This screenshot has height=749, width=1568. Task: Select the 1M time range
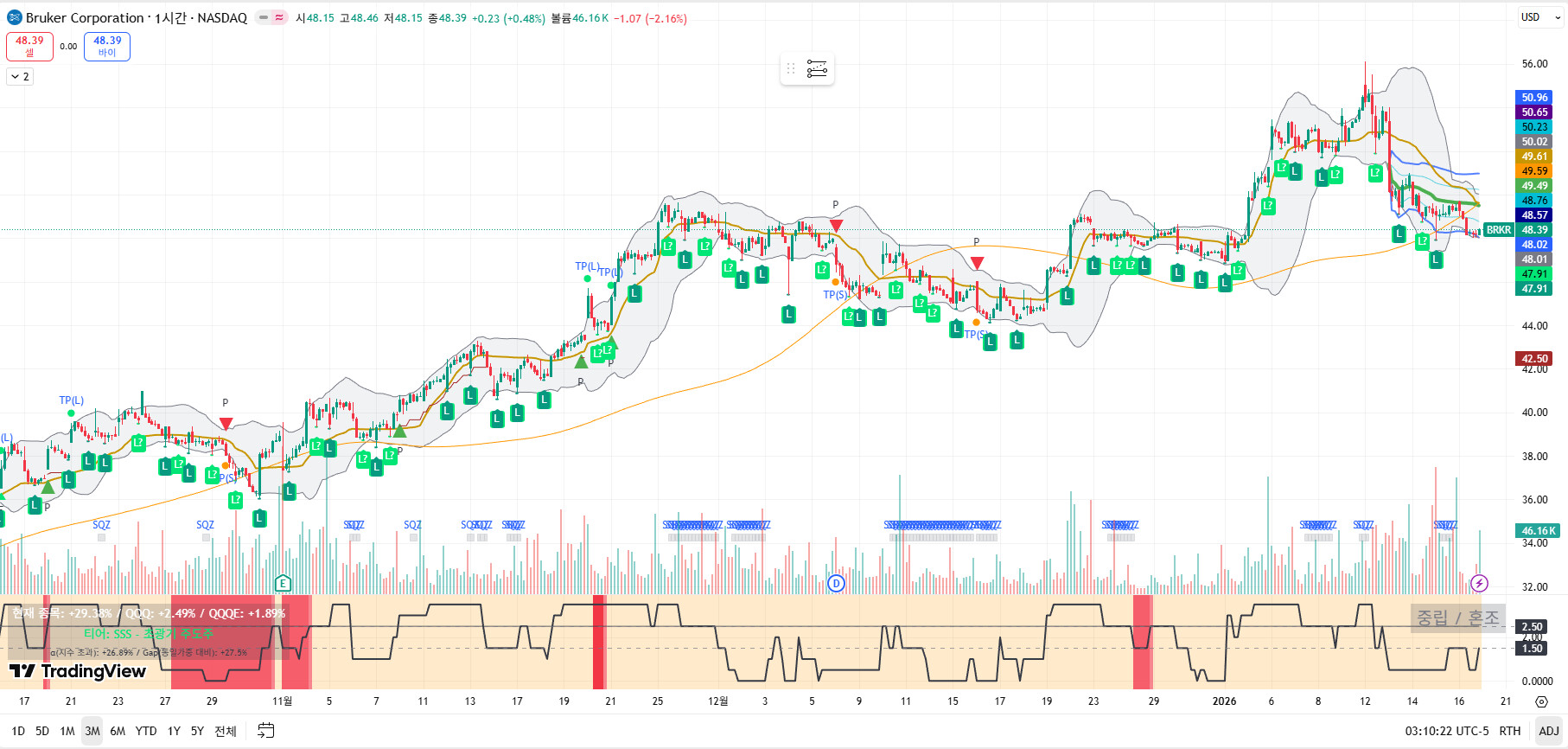tap(67, 731)
